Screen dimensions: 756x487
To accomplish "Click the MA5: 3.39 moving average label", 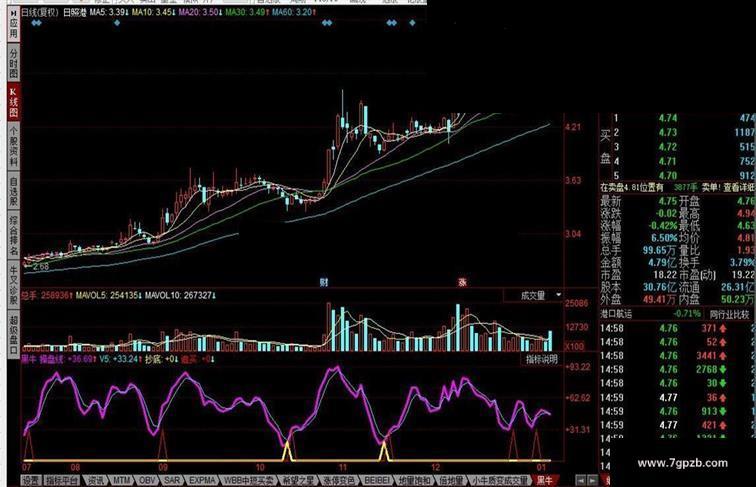I will [109, 13].
